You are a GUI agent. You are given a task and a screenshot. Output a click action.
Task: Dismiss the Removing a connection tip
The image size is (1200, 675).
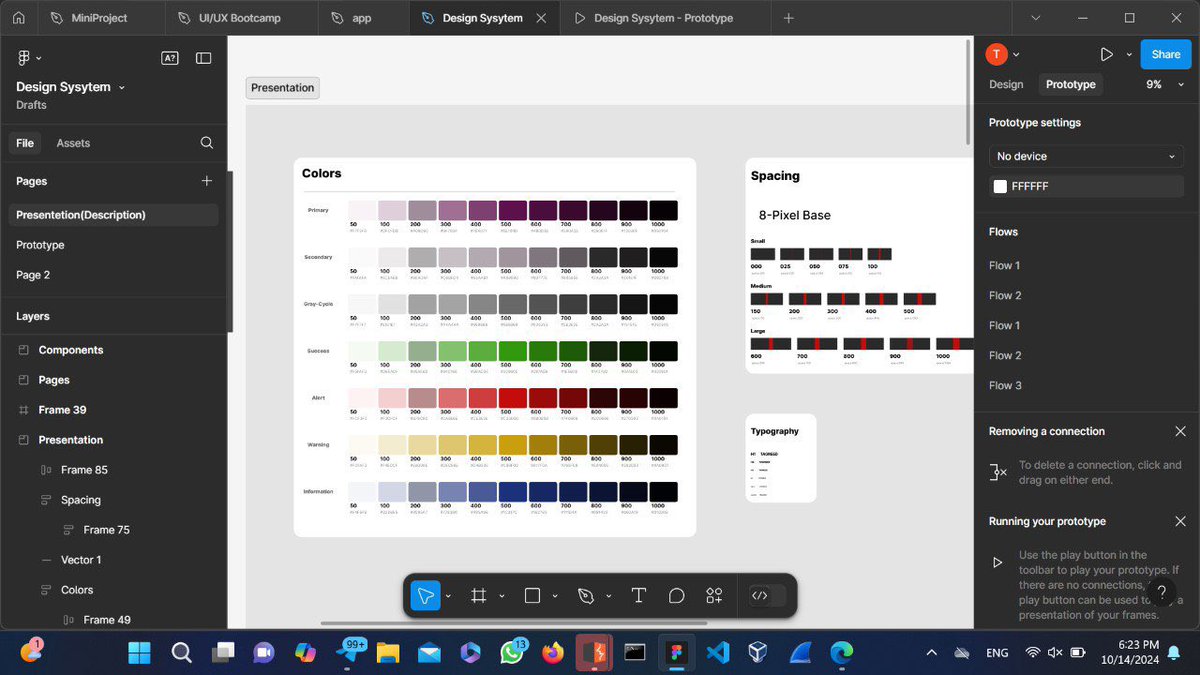1180,432
